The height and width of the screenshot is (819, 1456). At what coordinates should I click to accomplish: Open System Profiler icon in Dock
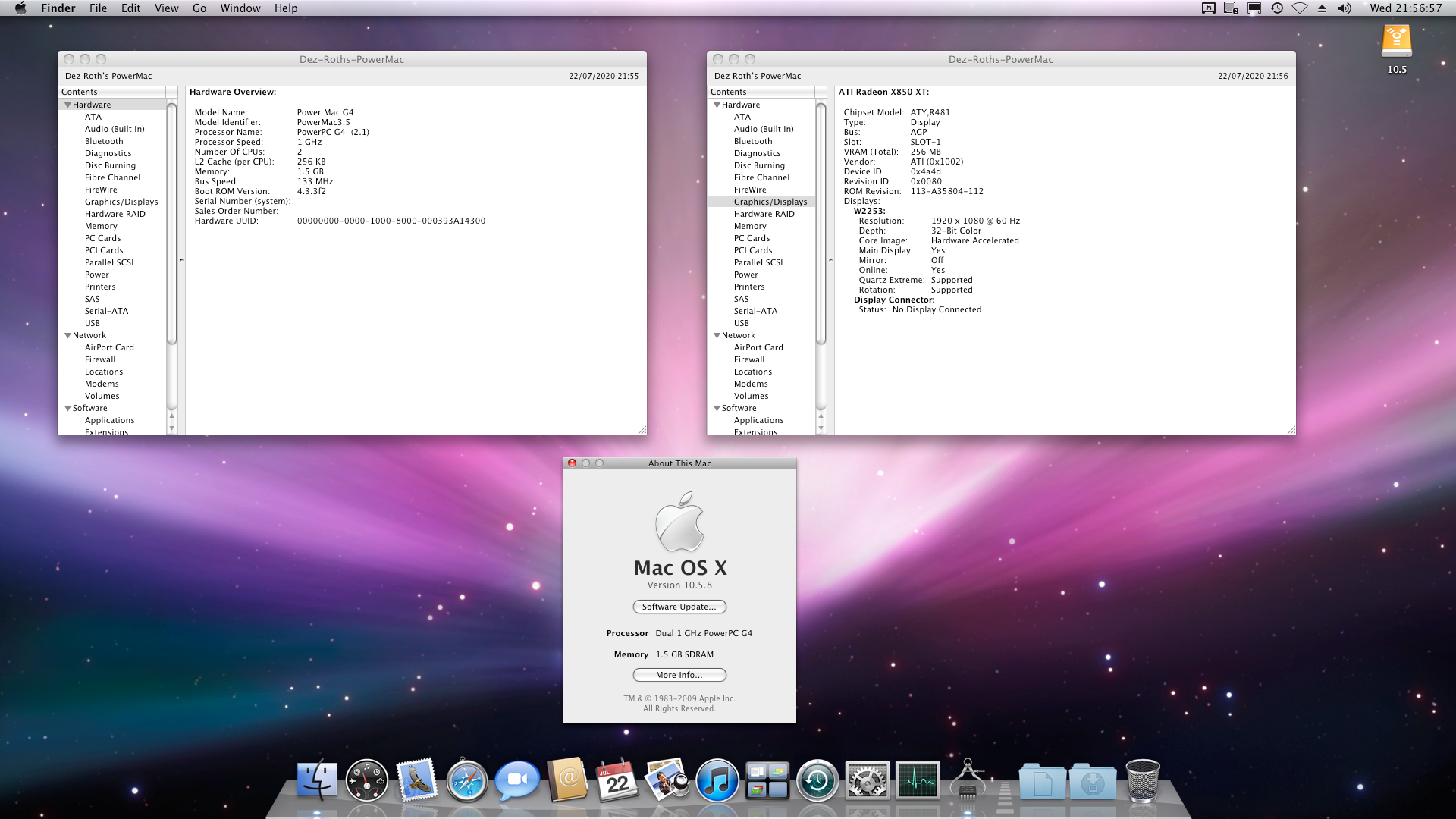coord(968,780)
